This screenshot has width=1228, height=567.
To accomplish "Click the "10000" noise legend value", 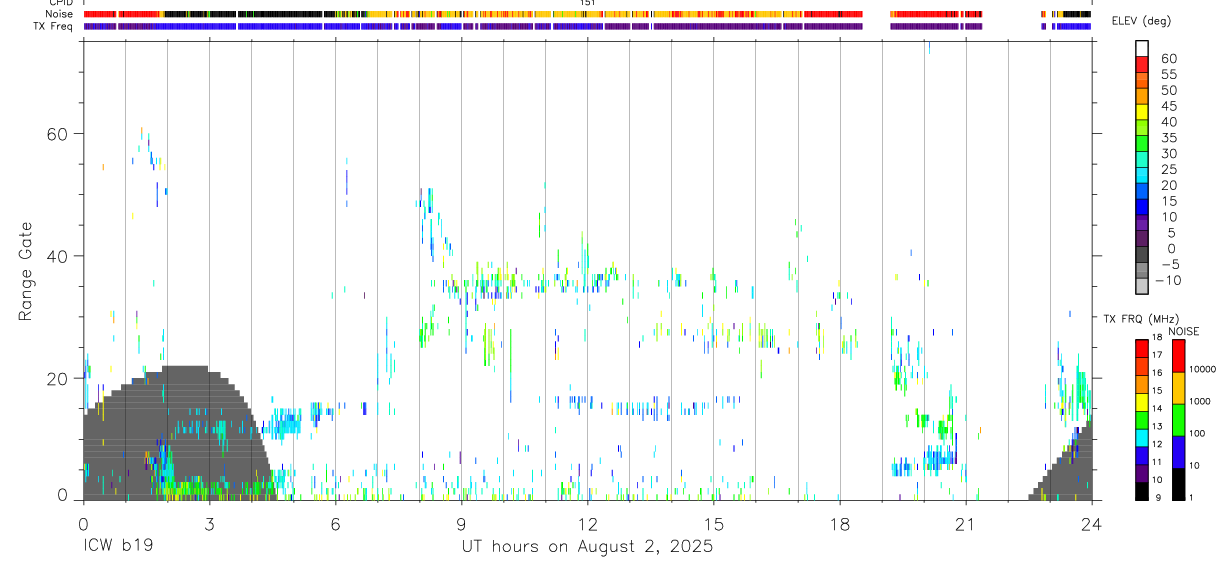I will pos(1202,370).
